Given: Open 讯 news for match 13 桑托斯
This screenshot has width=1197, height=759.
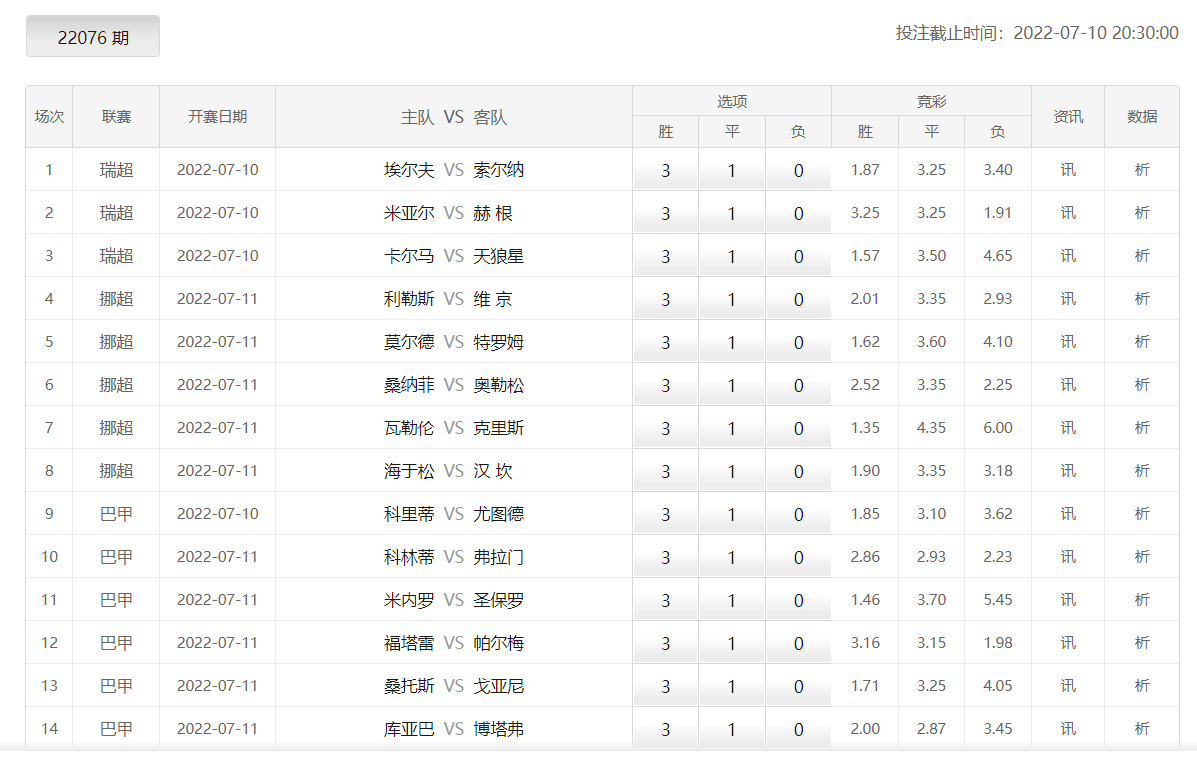Looking at the screenshot, I should [x=1068, y=686].
